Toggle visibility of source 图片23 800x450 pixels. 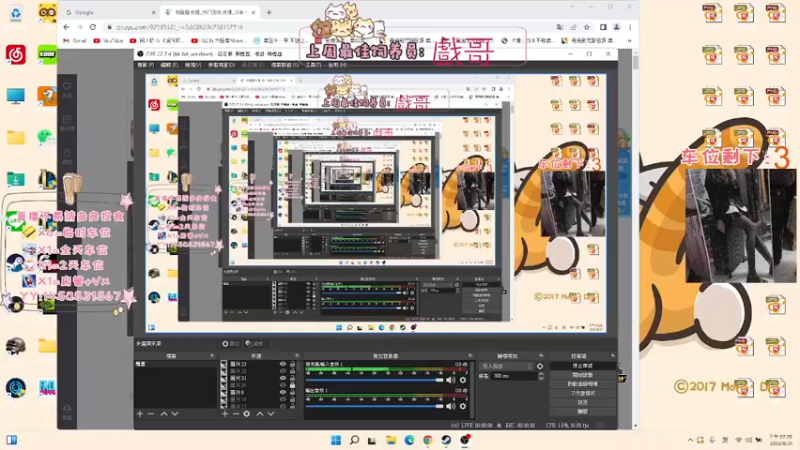coord(283,364)
